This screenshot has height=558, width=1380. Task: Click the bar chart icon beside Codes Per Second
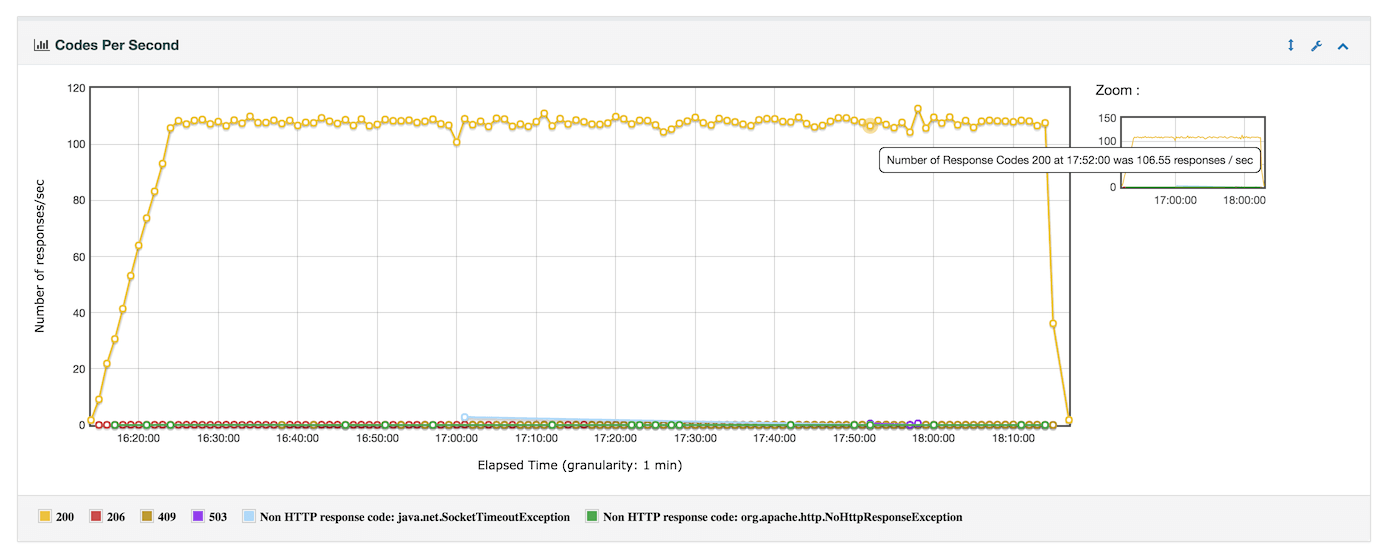pos(41,45)
